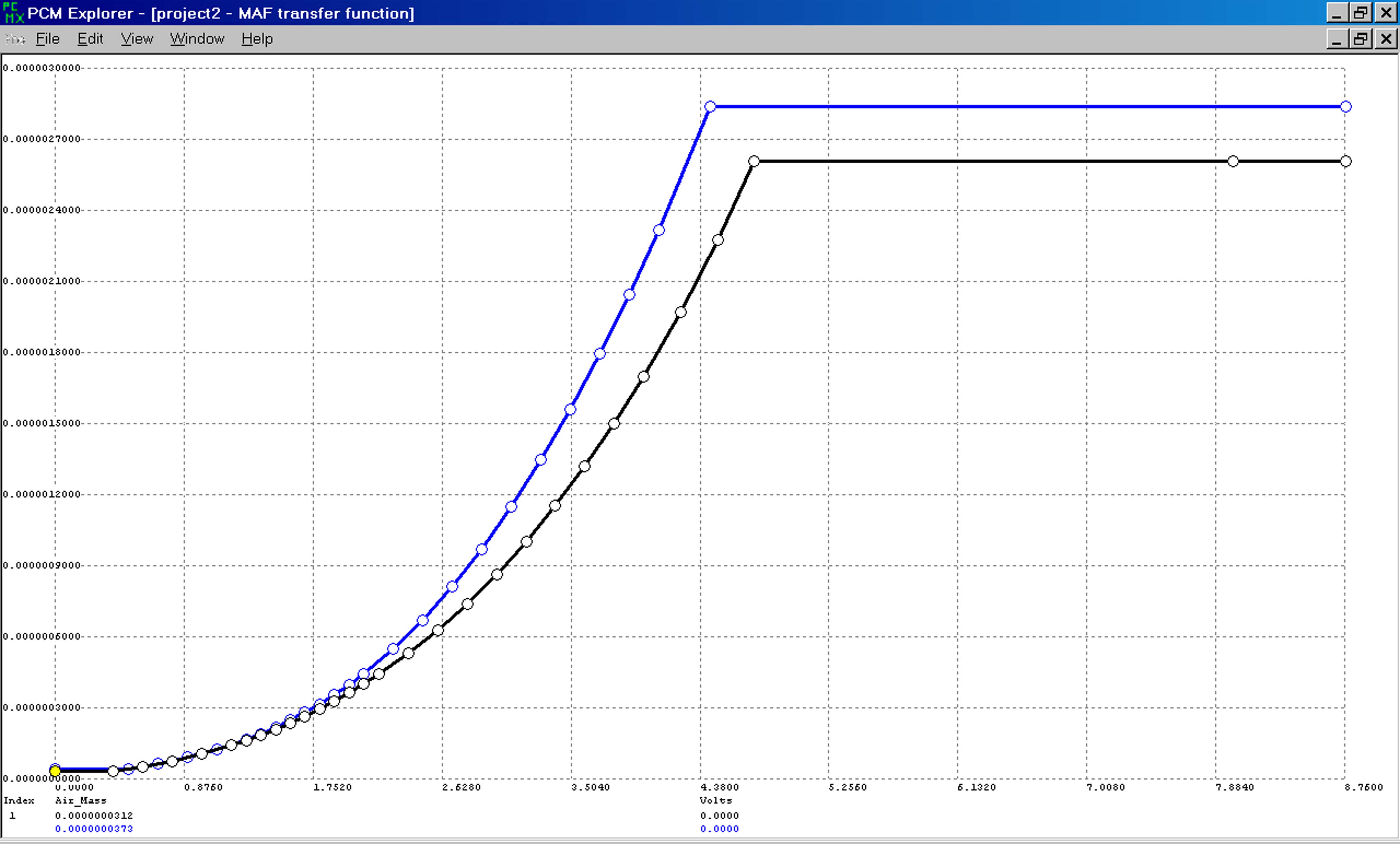
Task: Click the PCM Explorer title bar icon
Action: 14,12
